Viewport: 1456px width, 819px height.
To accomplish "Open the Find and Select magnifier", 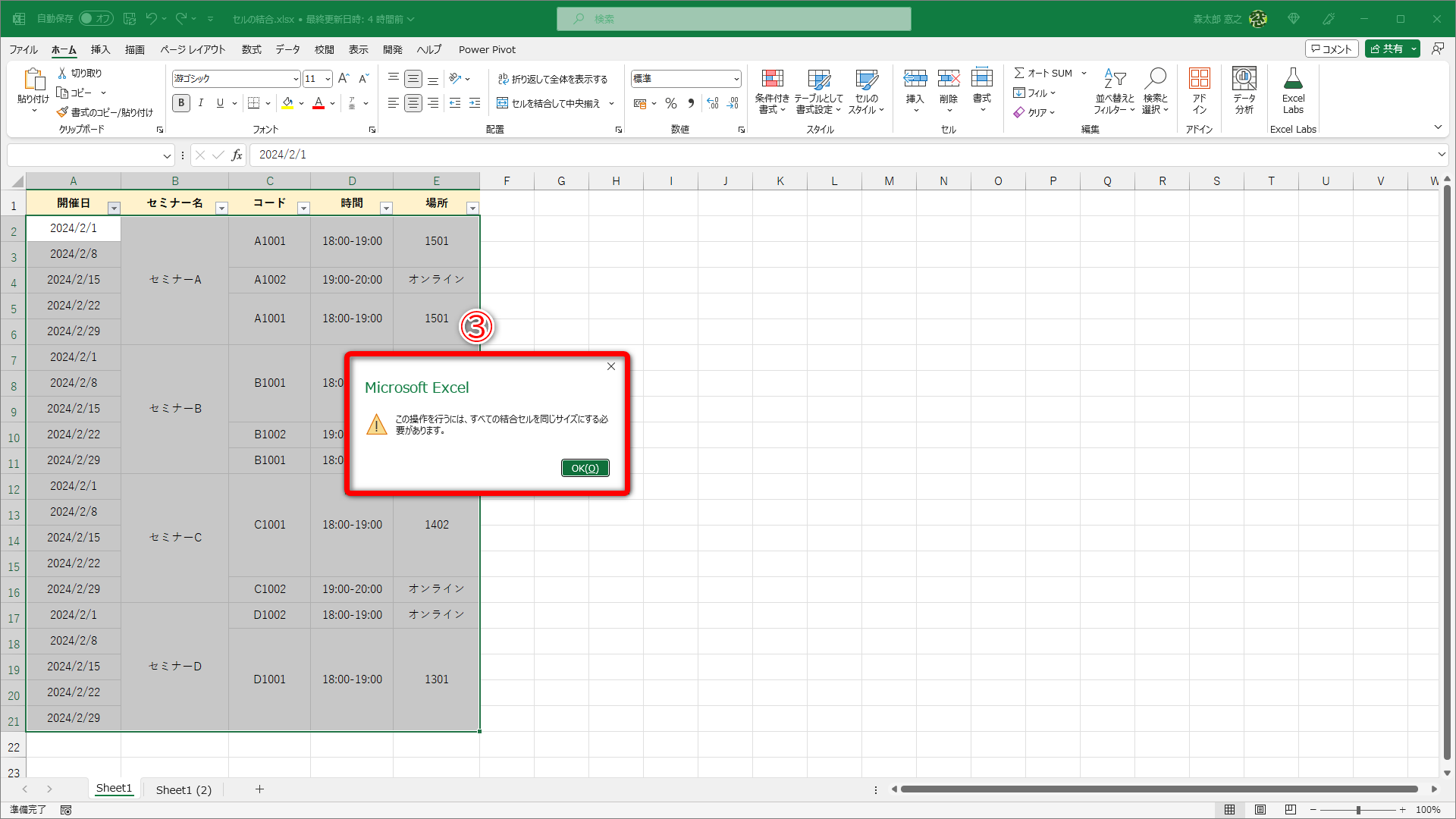I will point(1155,79).
